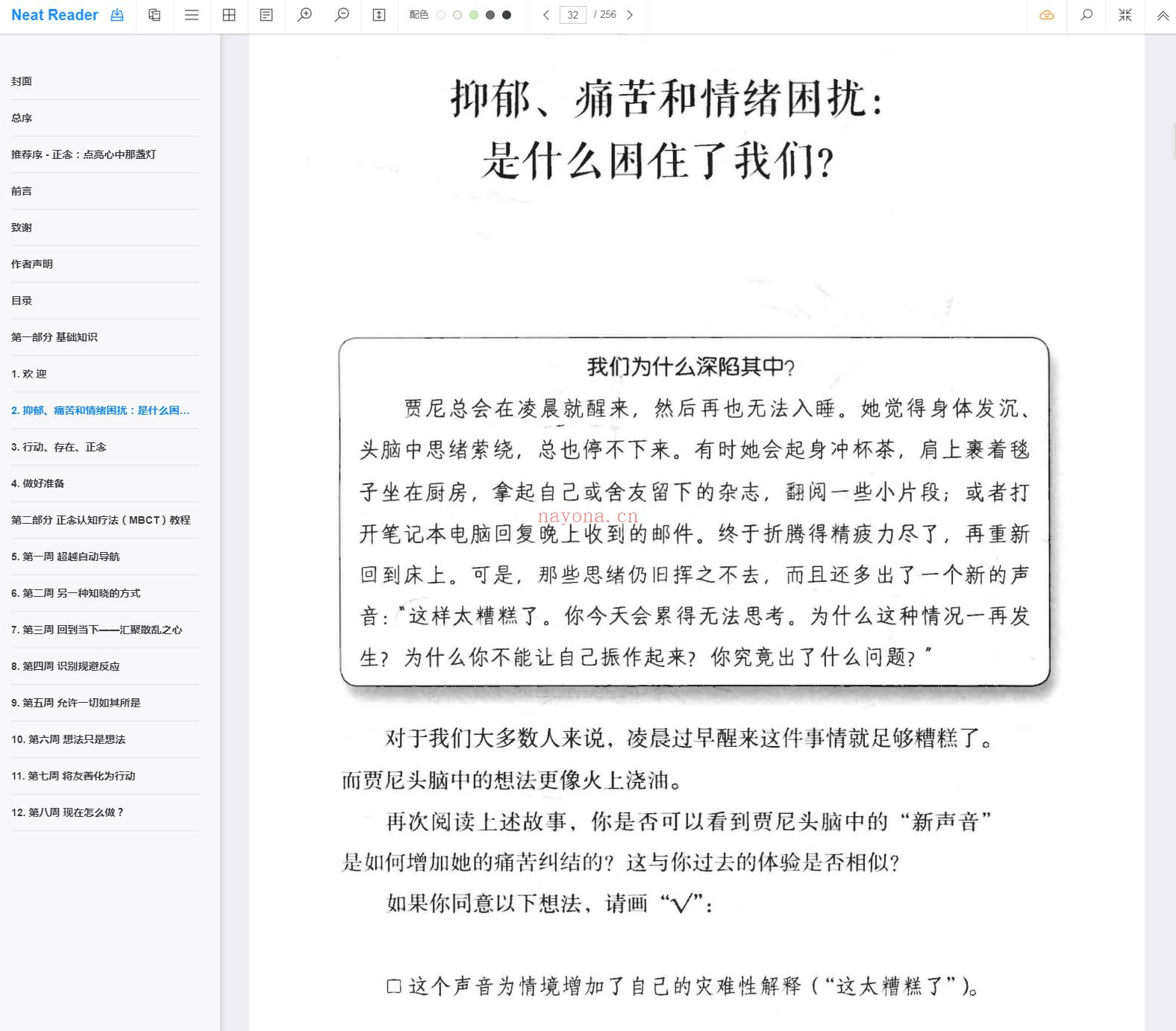Go to next page arrow
This screenshot has height=1031, width=1176.
(630, 15)
